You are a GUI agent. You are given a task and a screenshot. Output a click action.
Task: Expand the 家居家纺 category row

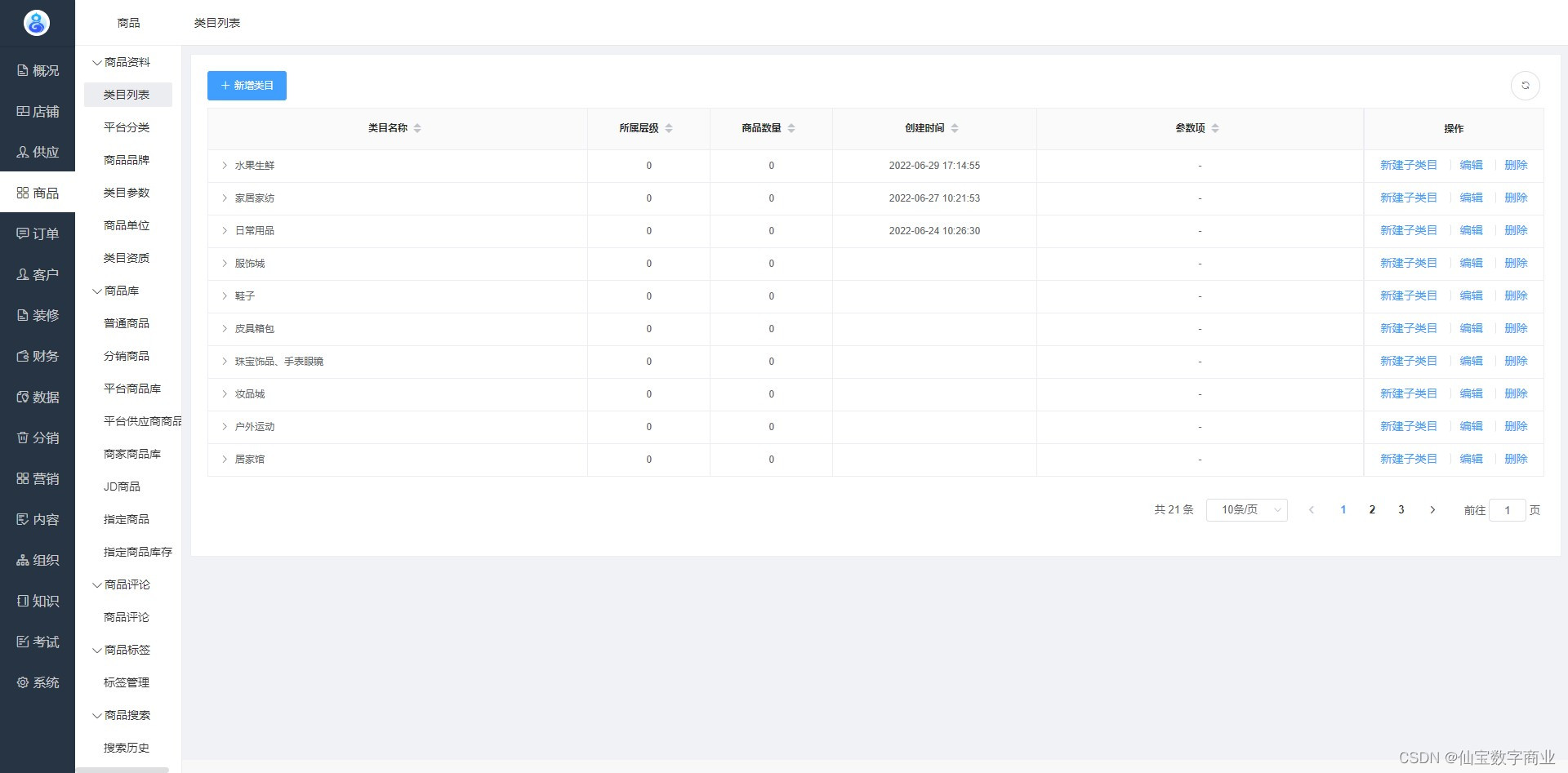point(225,198)
